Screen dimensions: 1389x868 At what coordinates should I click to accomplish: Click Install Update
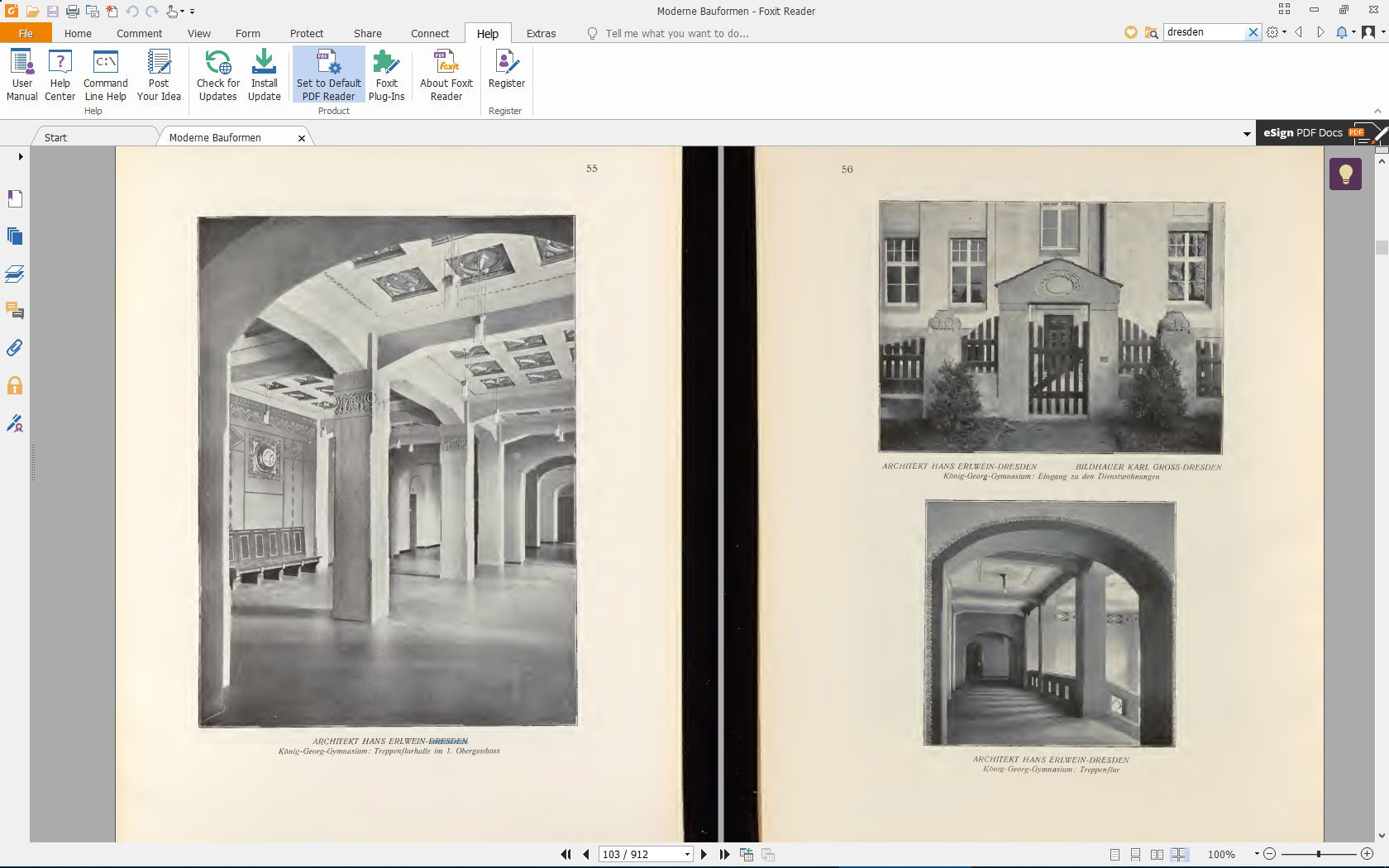pyautogui.click(x=265, y=74)
